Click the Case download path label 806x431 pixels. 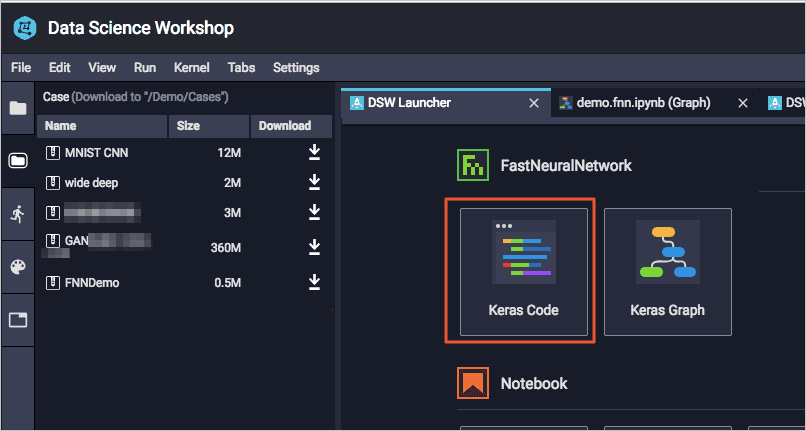(136, 97)
